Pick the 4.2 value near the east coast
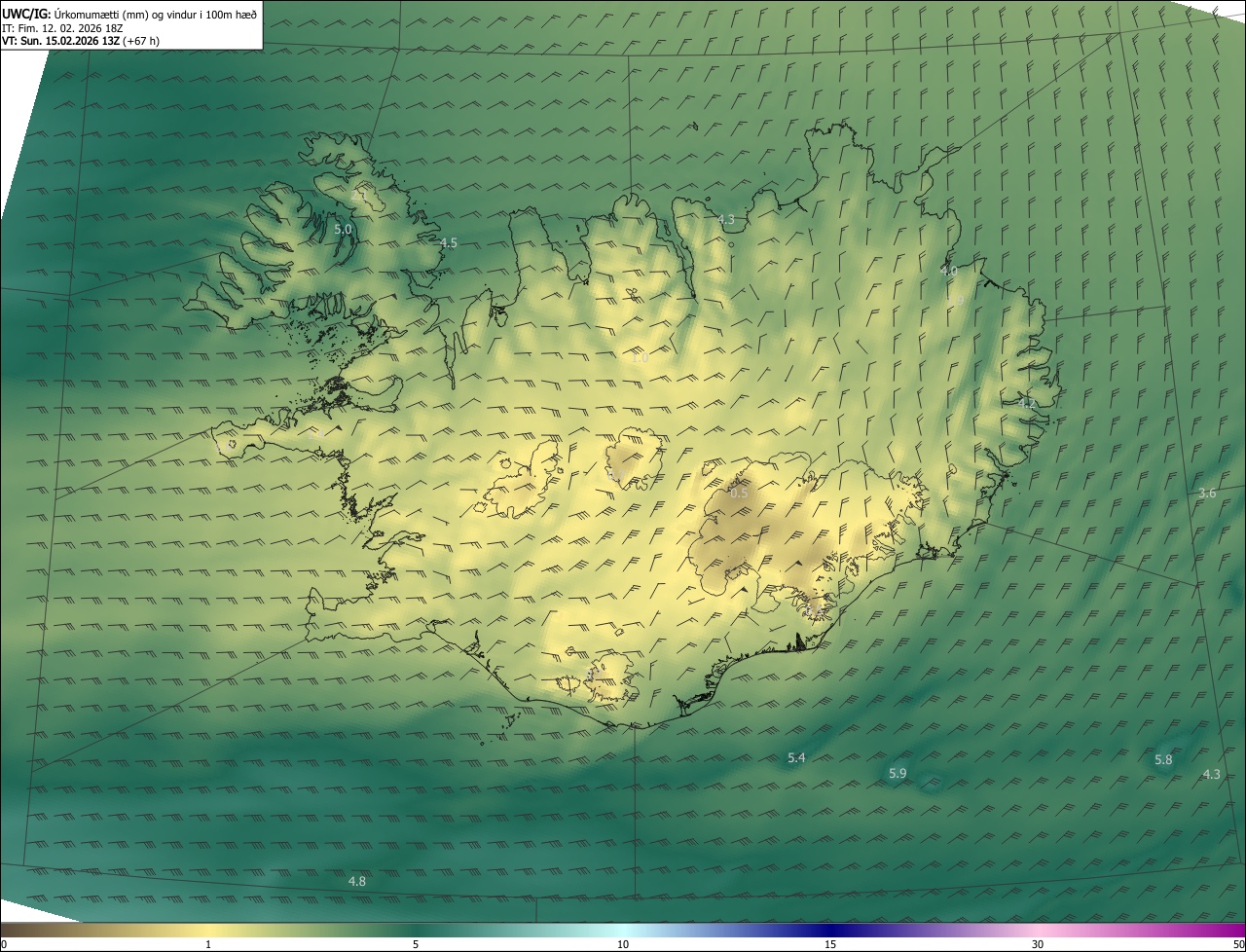The image size is (1246, 952). pyautogui.click(x=1027, y=403)
